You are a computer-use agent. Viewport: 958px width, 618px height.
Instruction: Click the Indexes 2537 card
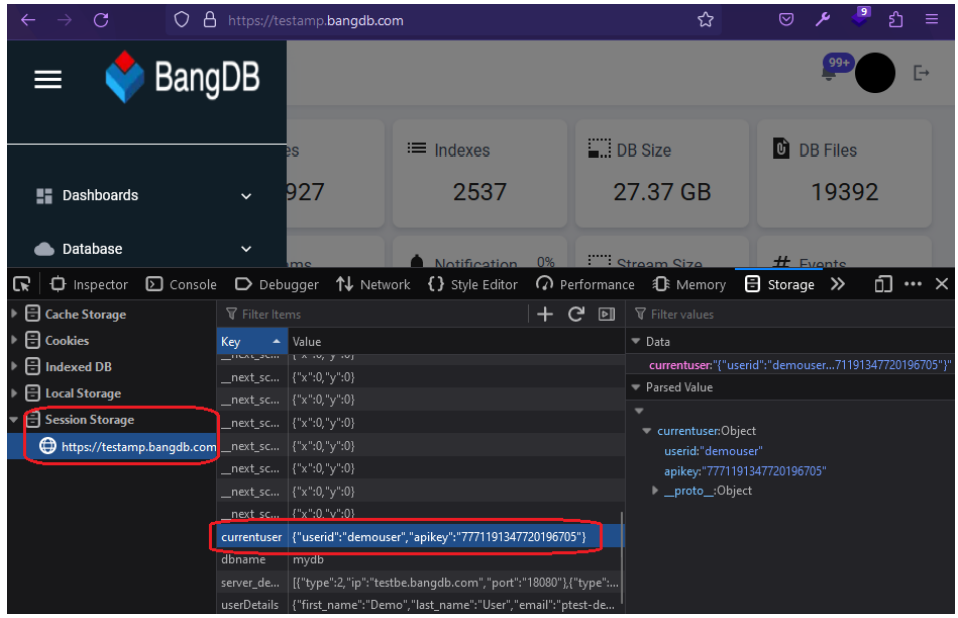[x=480, y=173]
